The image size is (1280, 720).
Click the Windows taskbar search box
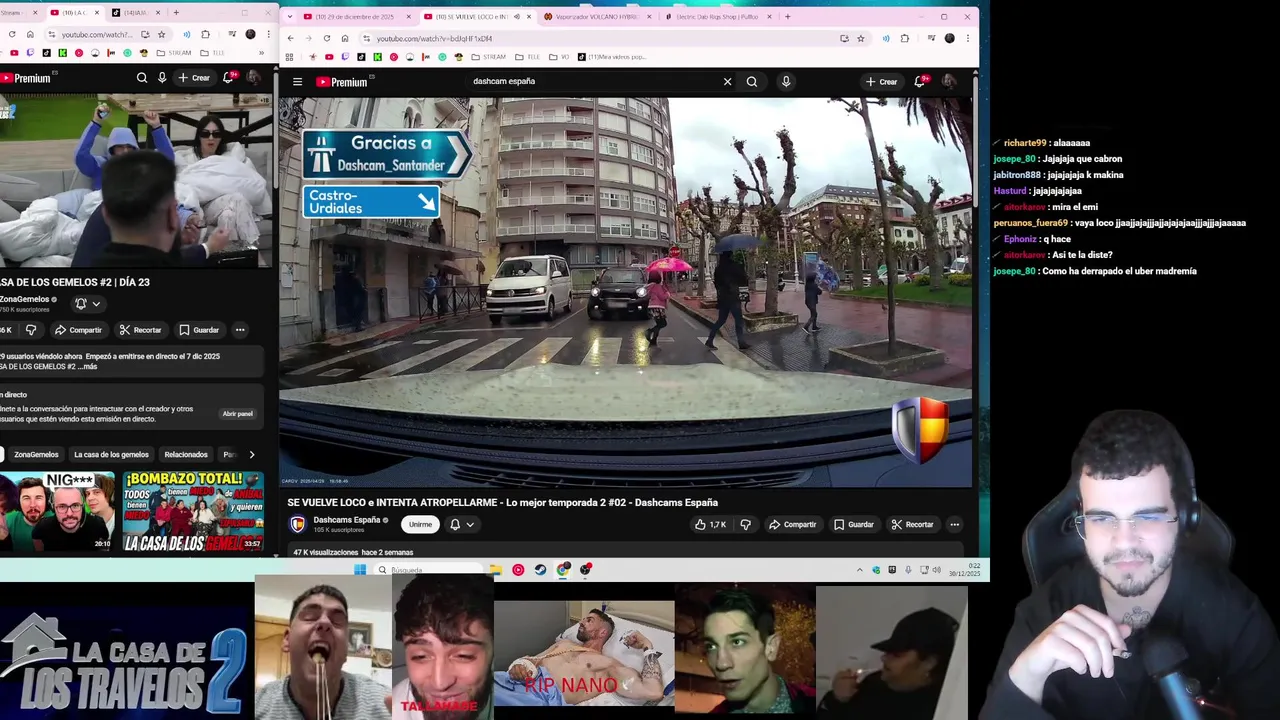coord(430,570)
